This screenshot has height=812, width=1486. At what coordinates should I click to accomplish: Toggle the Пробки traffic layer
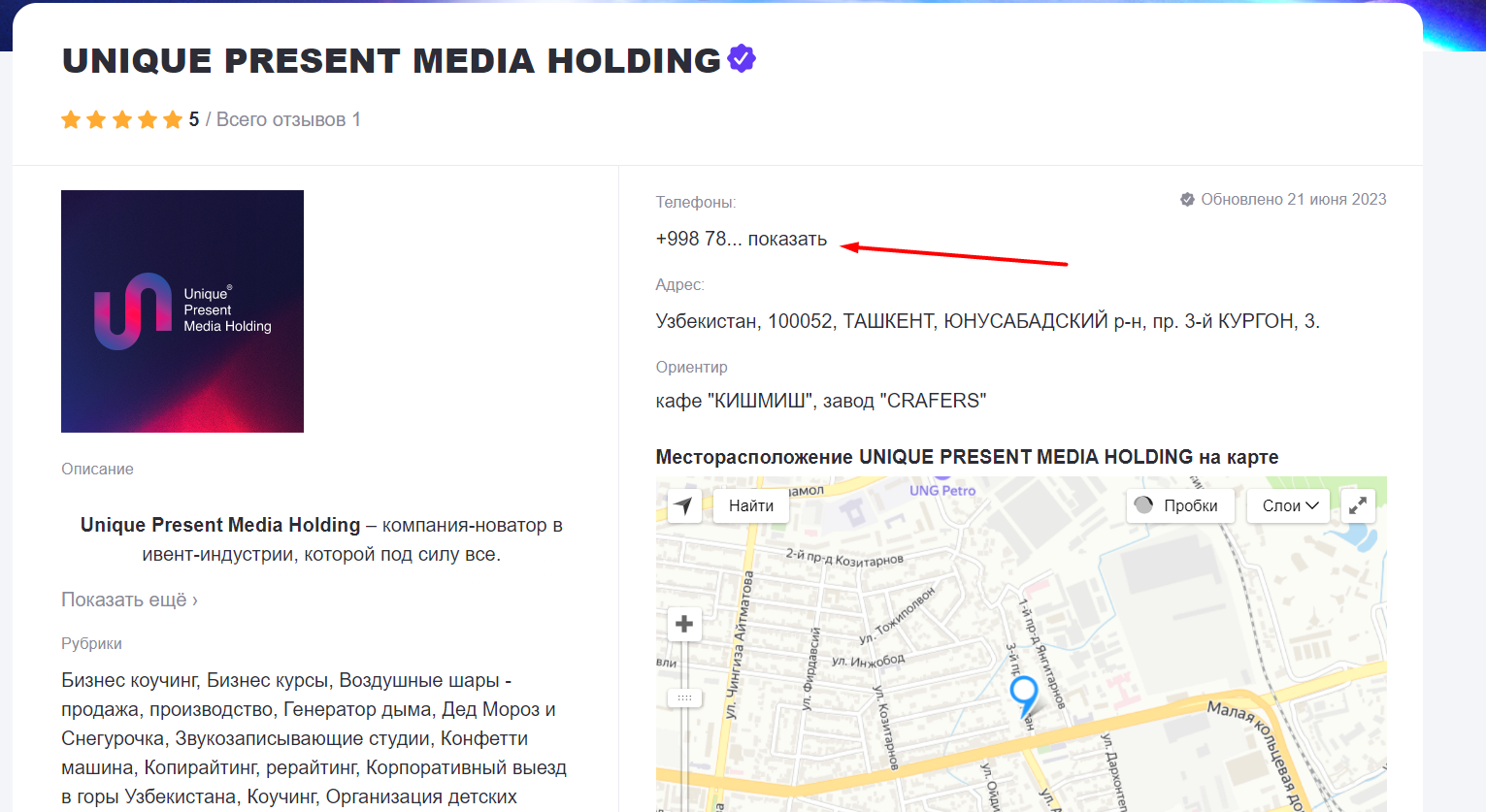[1180, 505]
